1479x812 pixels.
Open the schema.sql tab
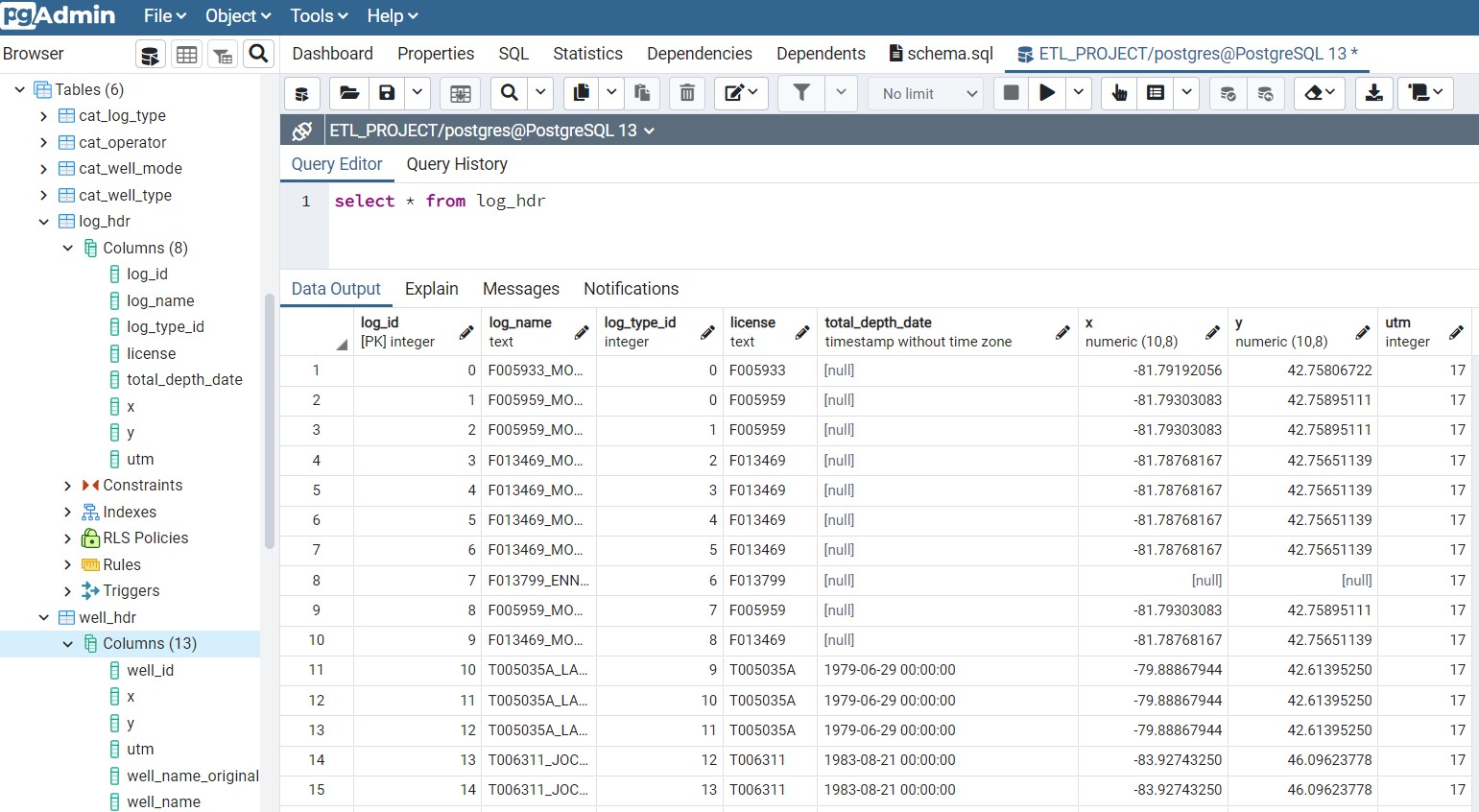(x=942, y=54)
